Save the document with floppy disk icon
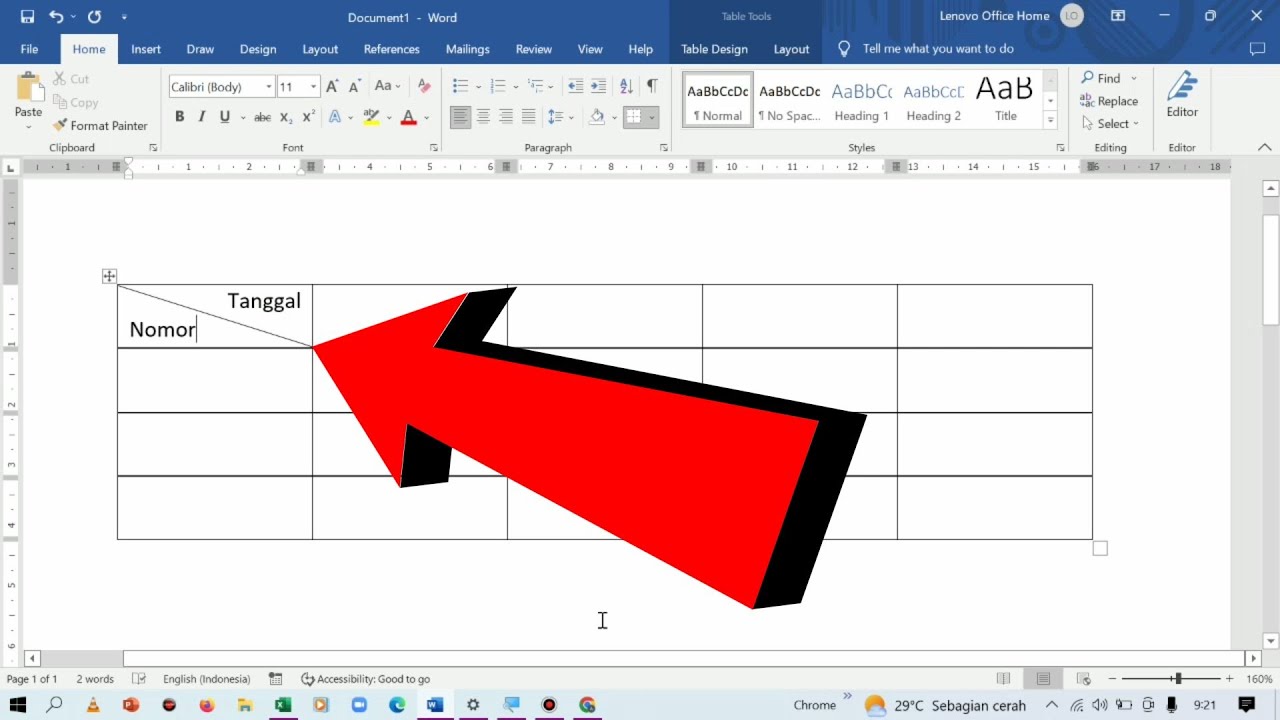Viewport: 1280px width, 720px height. [x=27, y=17]
